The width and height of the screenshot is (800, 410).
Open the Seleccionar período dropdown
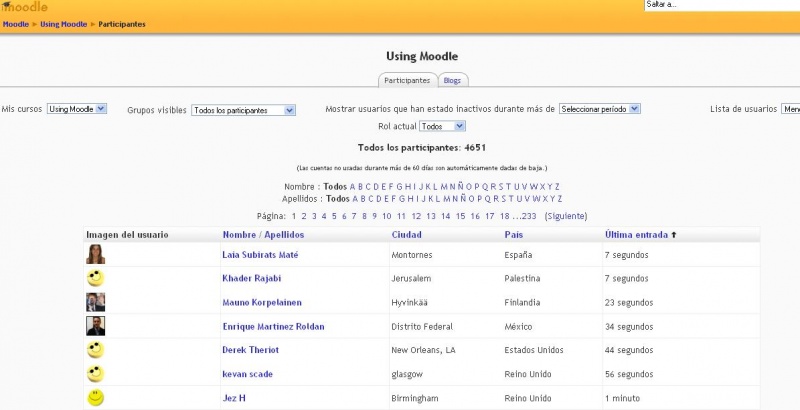tap(599, 109)
